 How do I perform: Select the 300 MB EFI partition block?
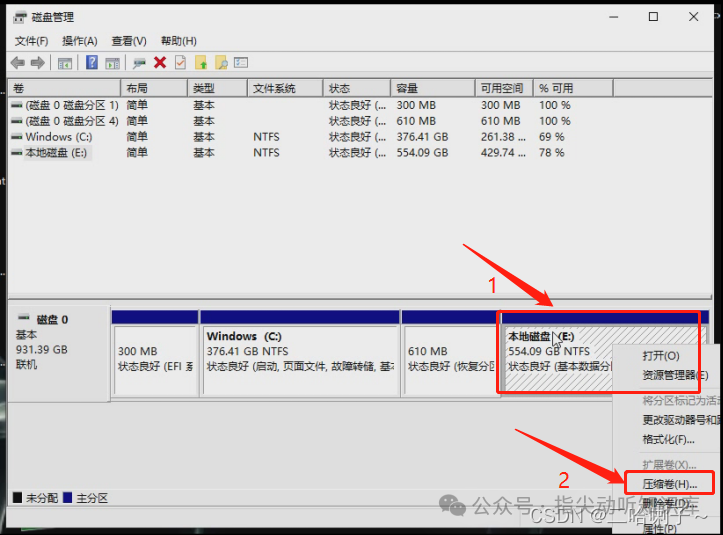click(155, 353)
